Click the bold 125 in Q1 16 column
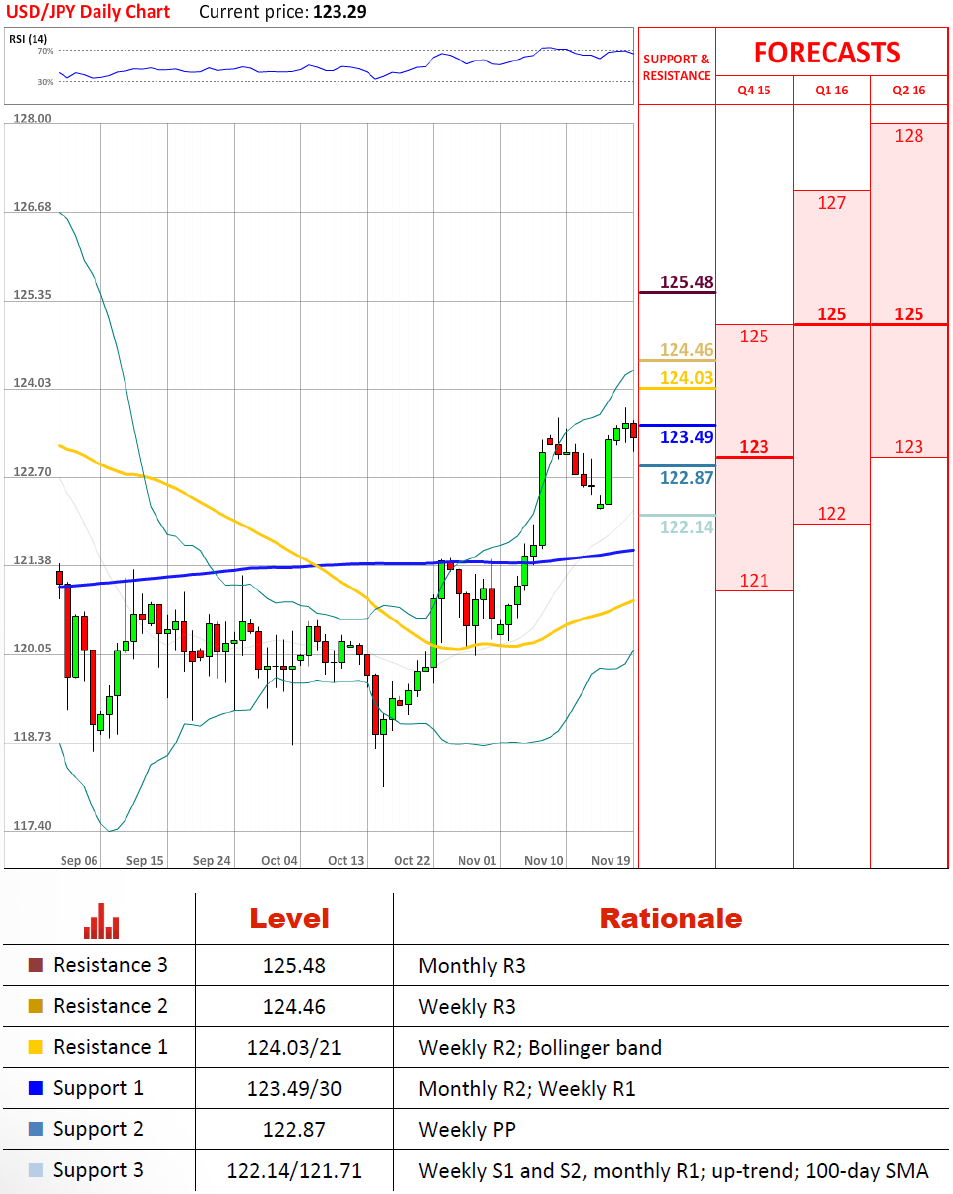Viewport: 953px width, 1194px height. (x=832, y=314)
